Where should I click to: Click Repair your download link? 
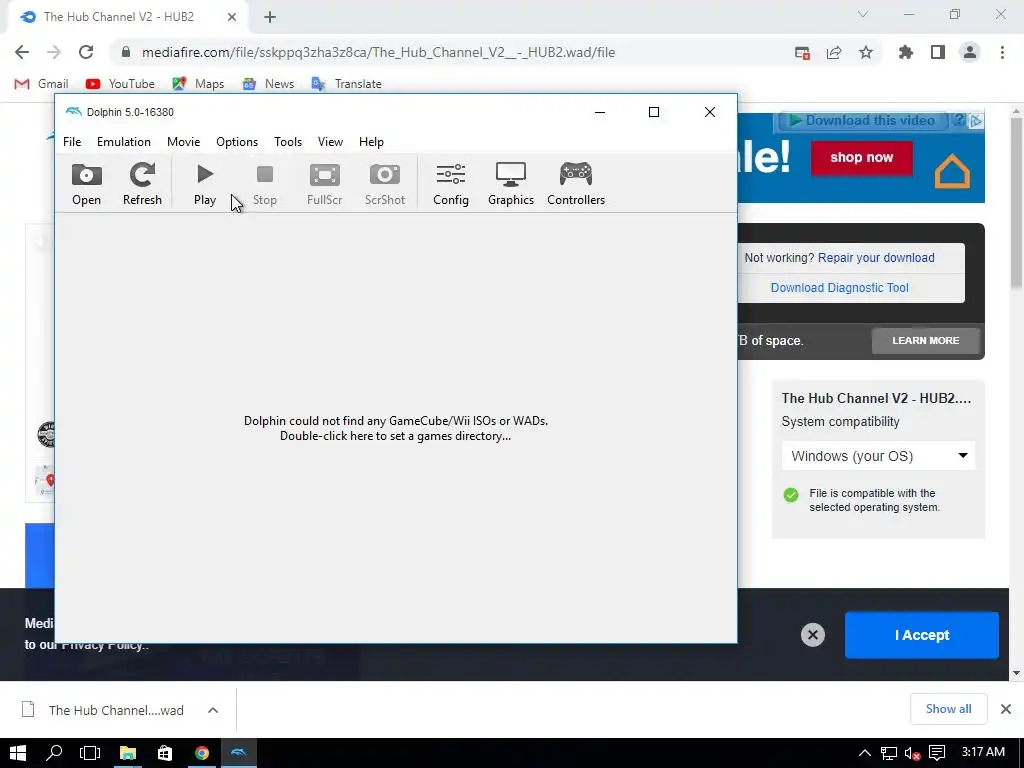coord(876,257)
